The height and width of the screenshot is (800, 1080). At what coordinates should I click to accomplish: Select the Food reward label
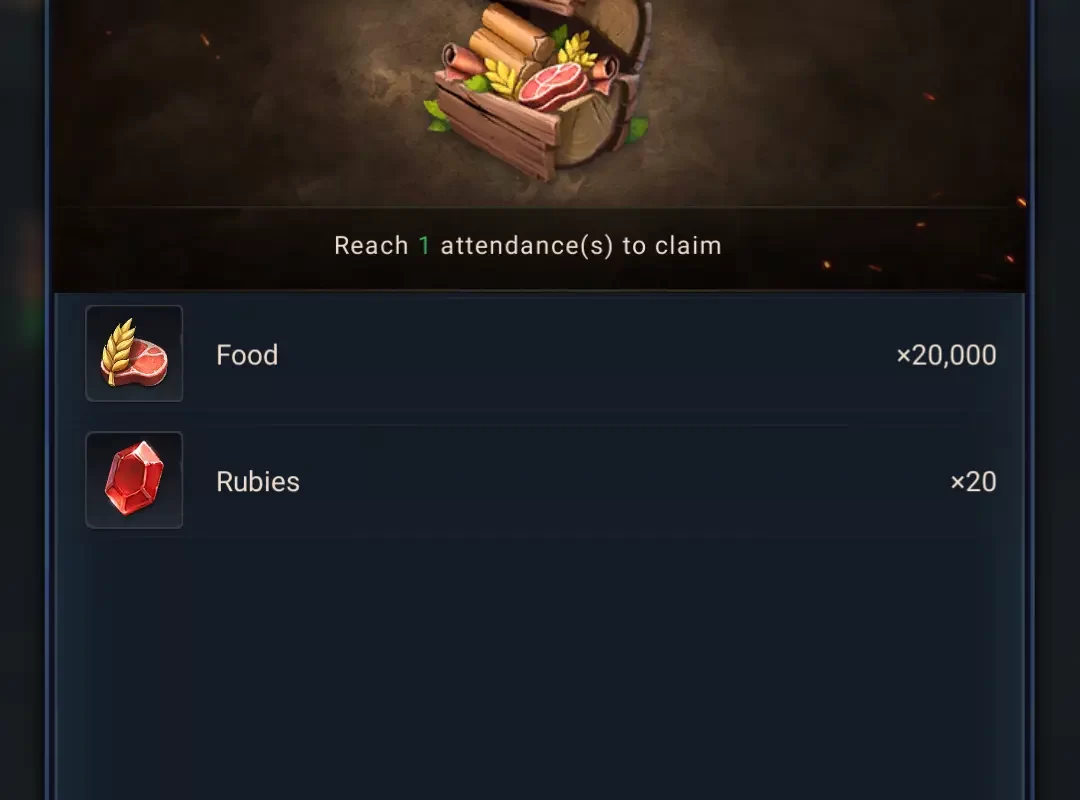click(x=247, y=355)
